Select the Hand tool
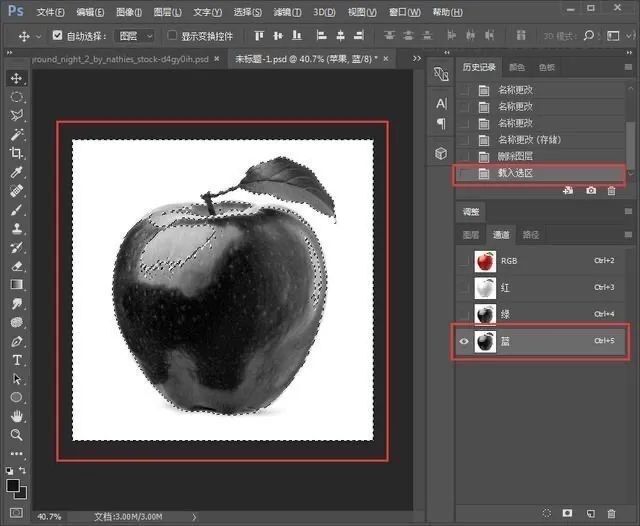Screen dimensions: 640x526 (16, 416)
